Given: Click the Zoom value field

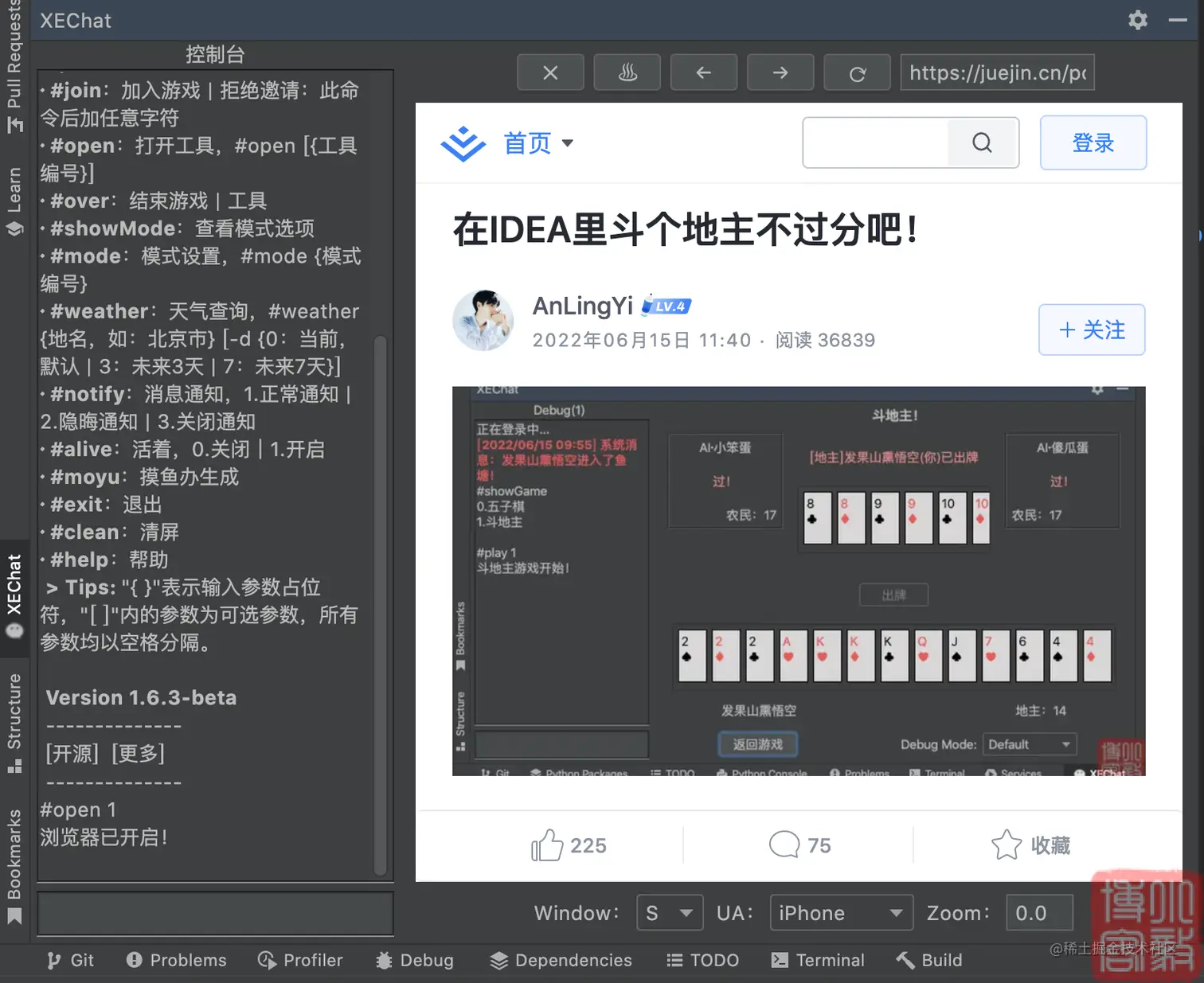Looking at the screenshot, I should pos(1039,913).
